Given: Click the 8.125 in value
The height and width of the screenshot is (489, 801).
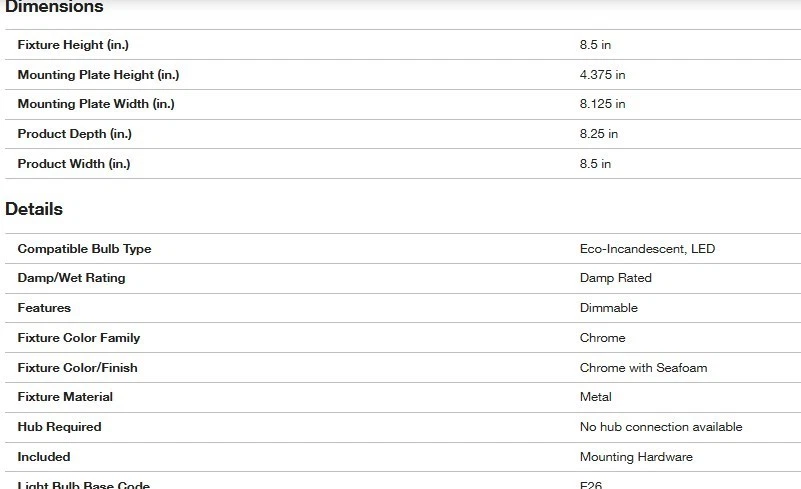Looking at the screenshot, I should [x=602, y=104].
